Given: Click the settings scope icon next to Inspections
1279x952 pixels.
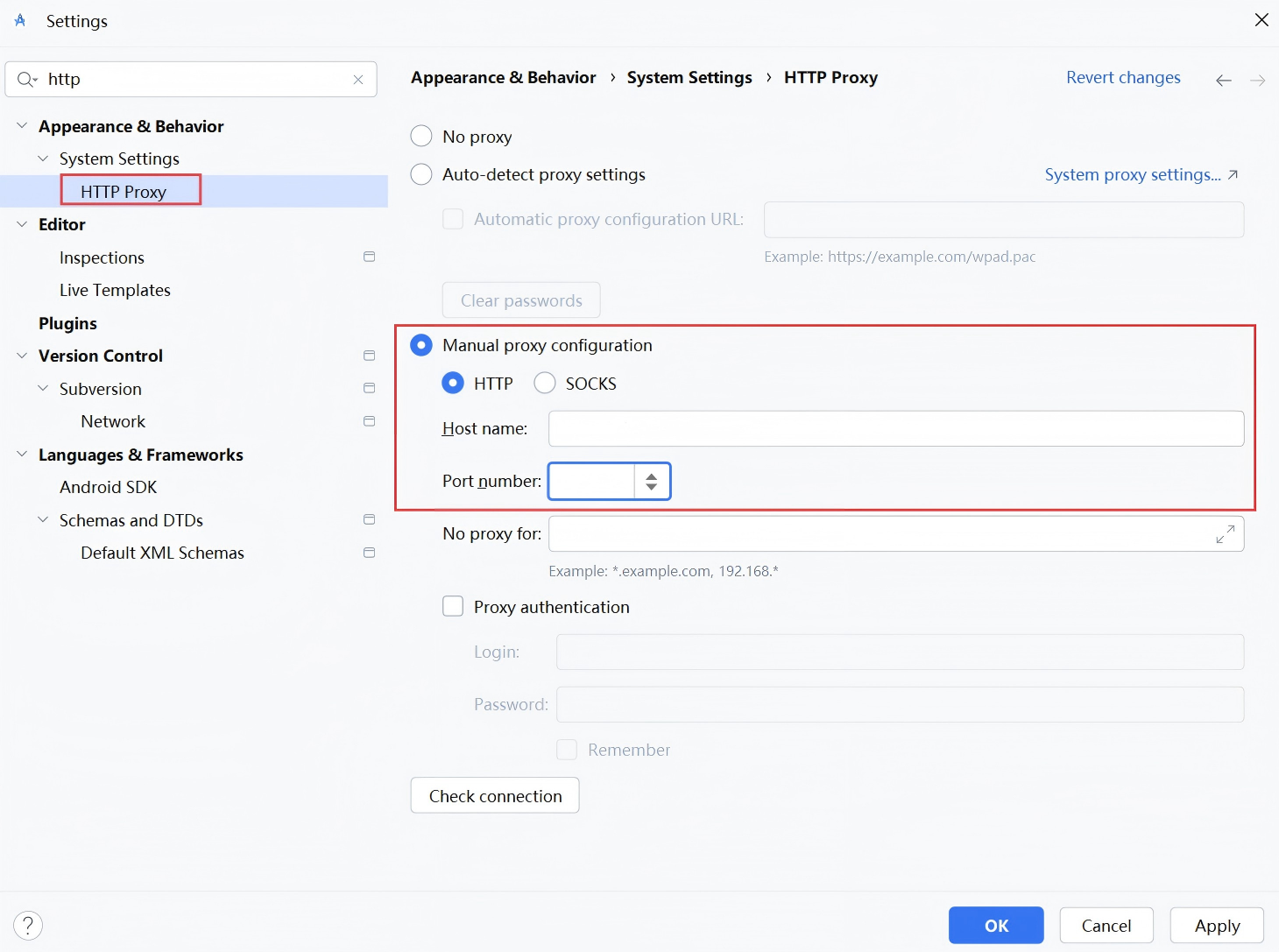Looking at the screenshot, I should 369,256.
